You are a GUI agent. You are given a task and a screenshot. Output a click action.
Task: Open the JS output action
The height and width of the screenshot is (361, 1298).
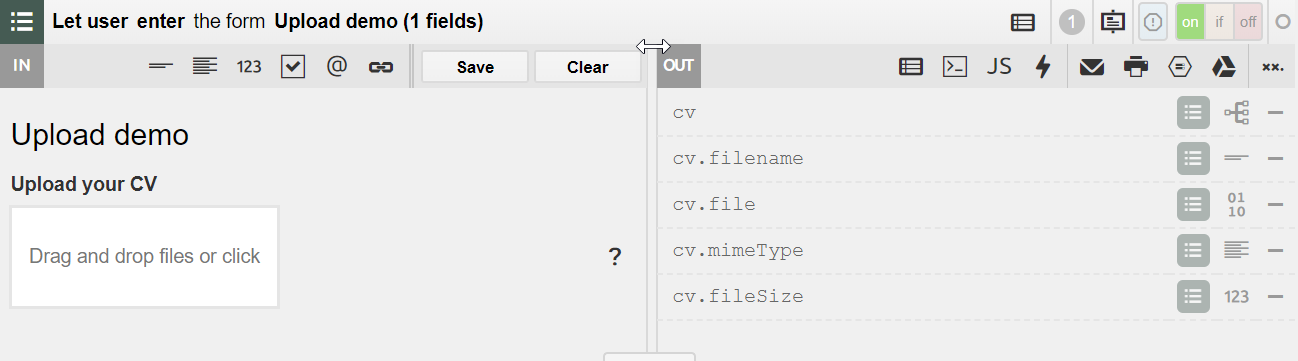point(999,67)
